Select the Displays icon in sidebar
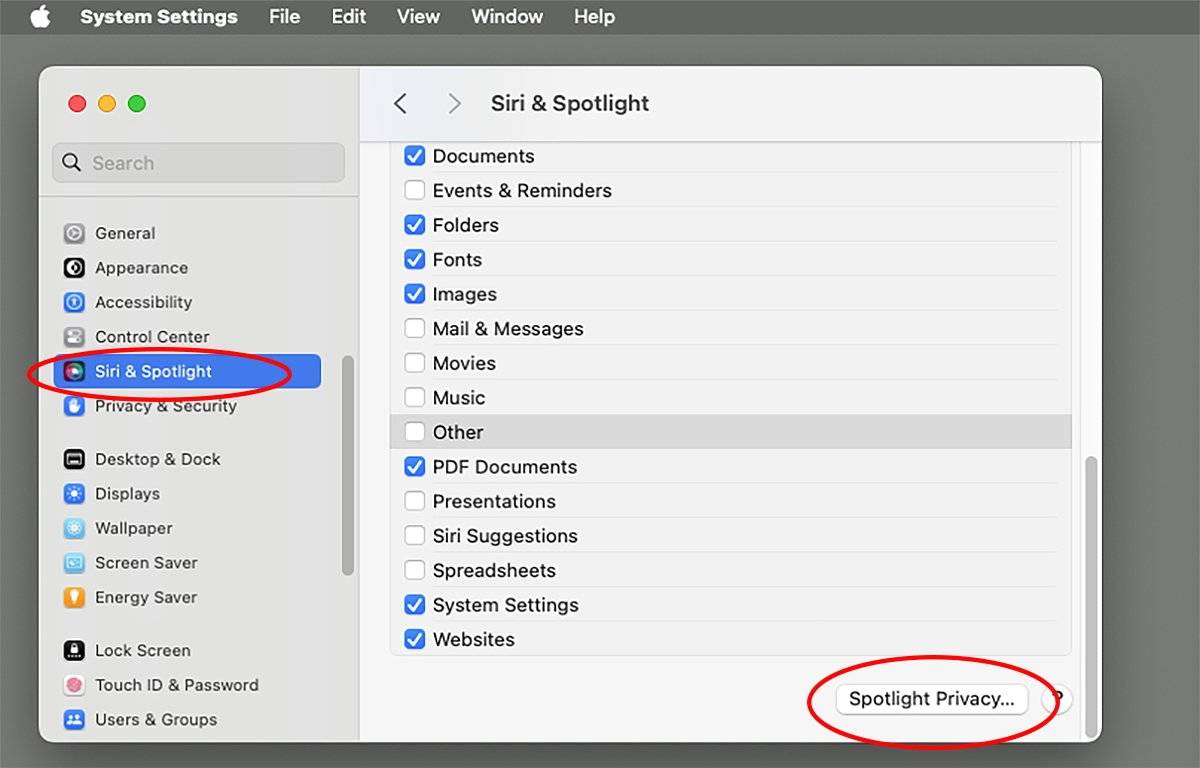This screenshot has width=1200, height=768. pyautogui.click(x=74, y=494)
